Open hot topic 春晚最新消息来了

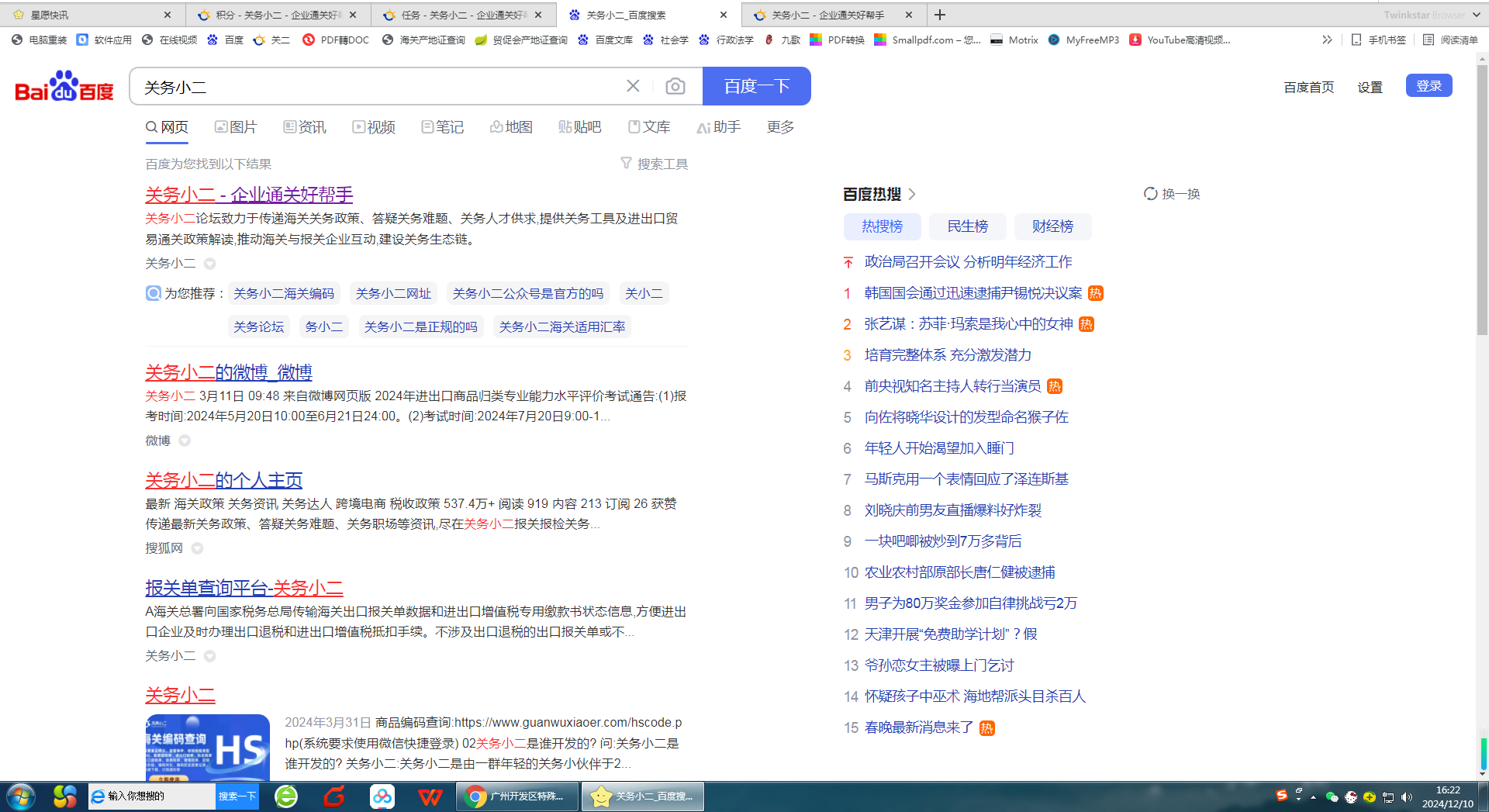tap(919, 727)
